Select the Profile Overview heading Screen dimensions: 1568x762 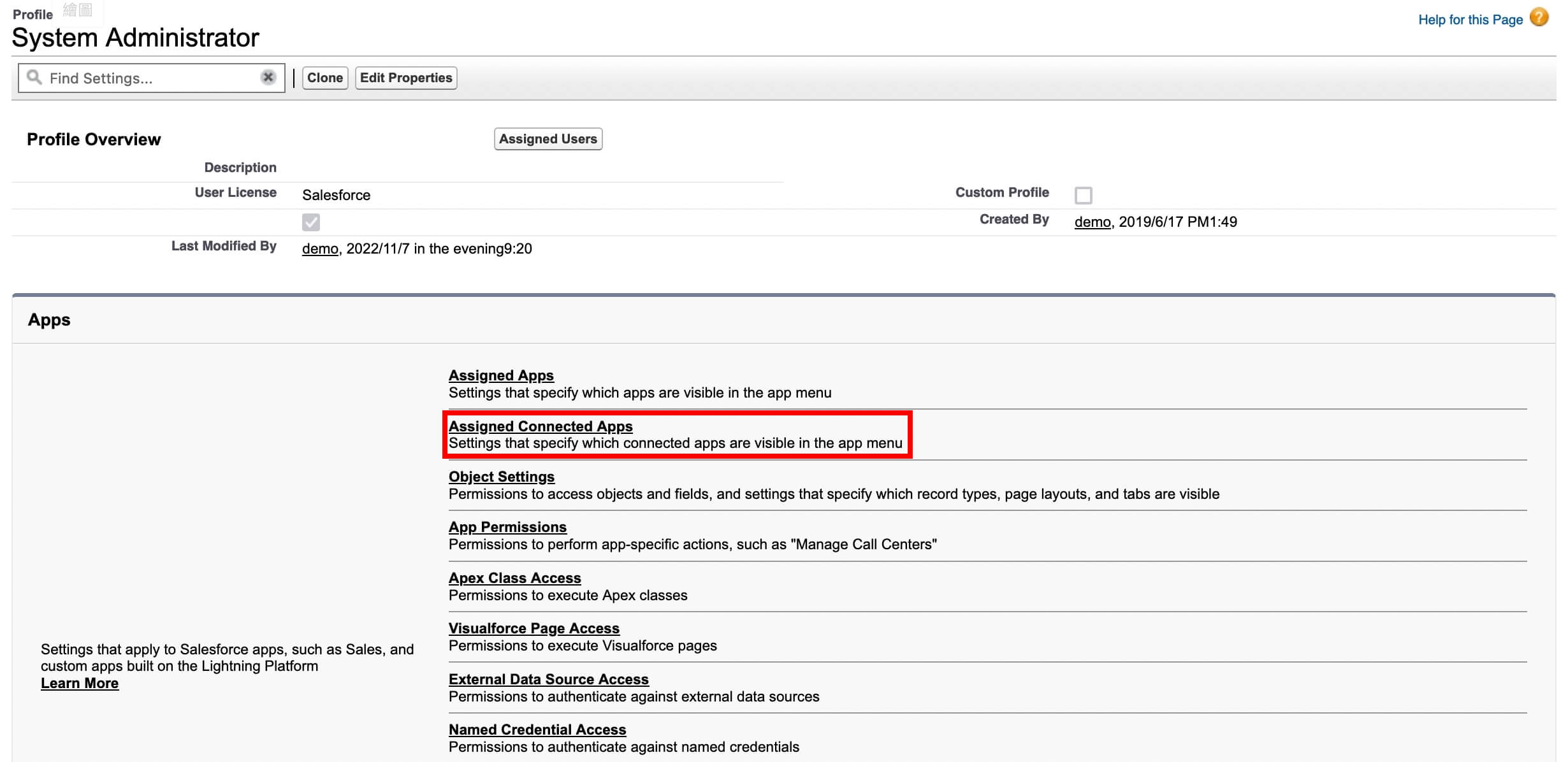94,140
